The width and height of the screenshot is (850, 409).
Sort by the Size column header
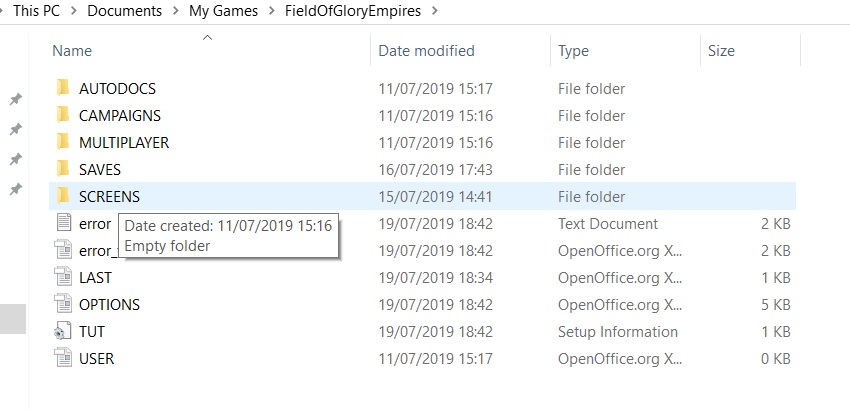tap(722, 50)
